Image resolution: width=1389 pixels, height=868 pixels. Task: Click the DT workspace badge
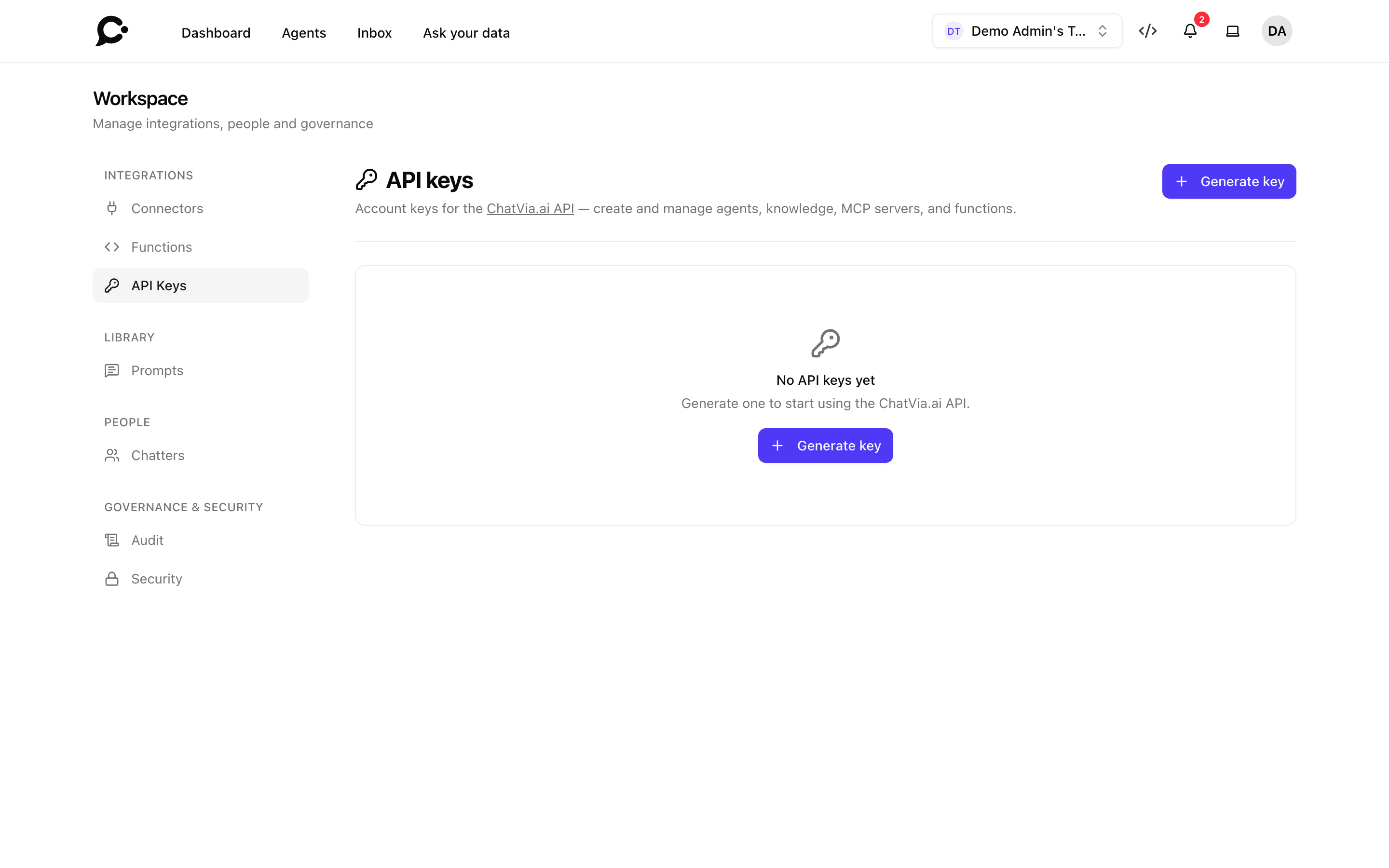coord(953,31)
